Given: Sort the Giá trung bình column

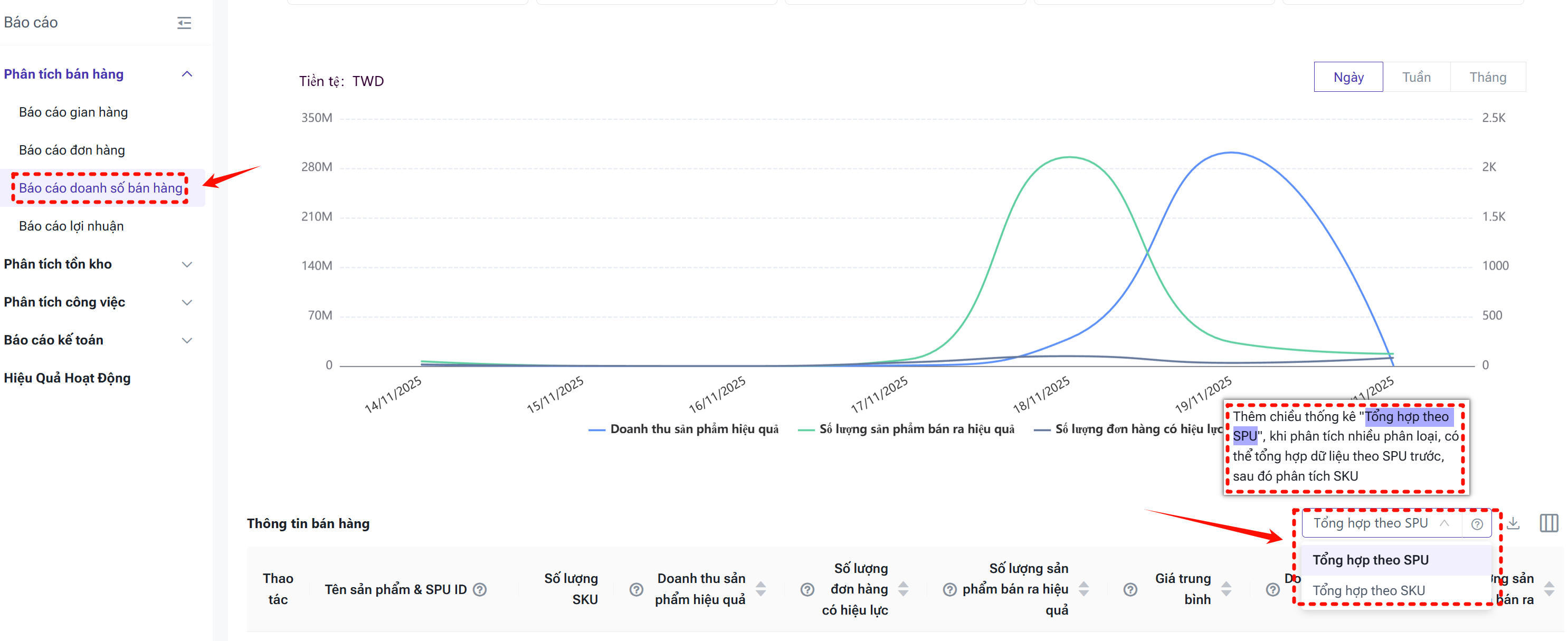Looking at the screenshot, I should point(1226,589).
